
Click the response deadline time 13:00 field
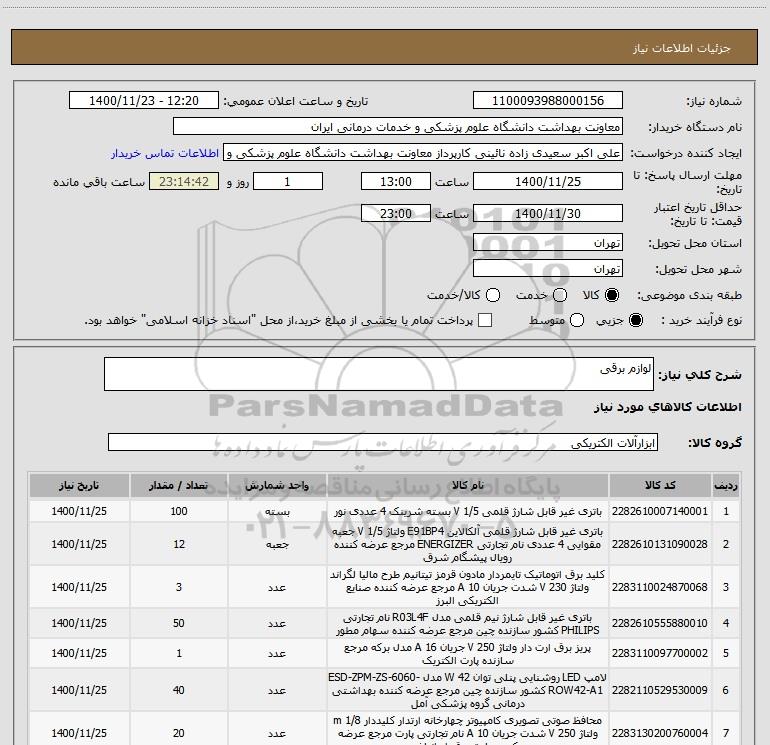point(396,181)
